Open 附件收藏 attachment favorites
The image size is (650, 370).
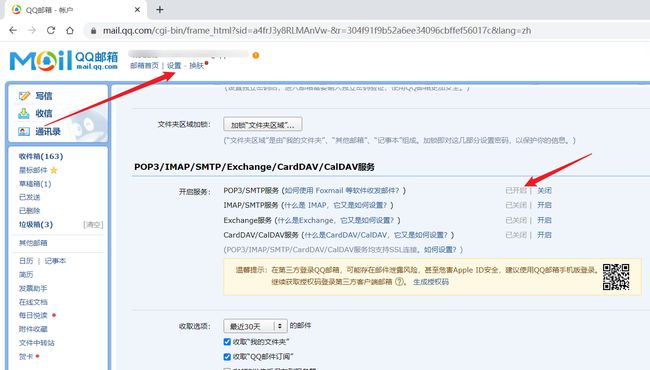33,329
